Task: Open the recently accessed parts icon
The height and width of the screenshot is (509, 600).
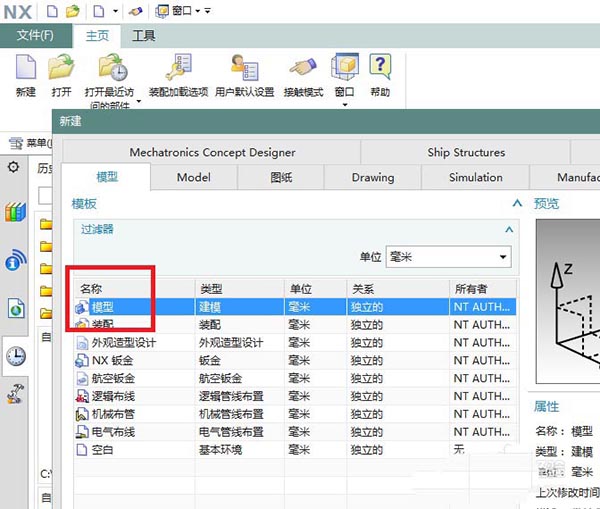Action: (x=112, y=67)
